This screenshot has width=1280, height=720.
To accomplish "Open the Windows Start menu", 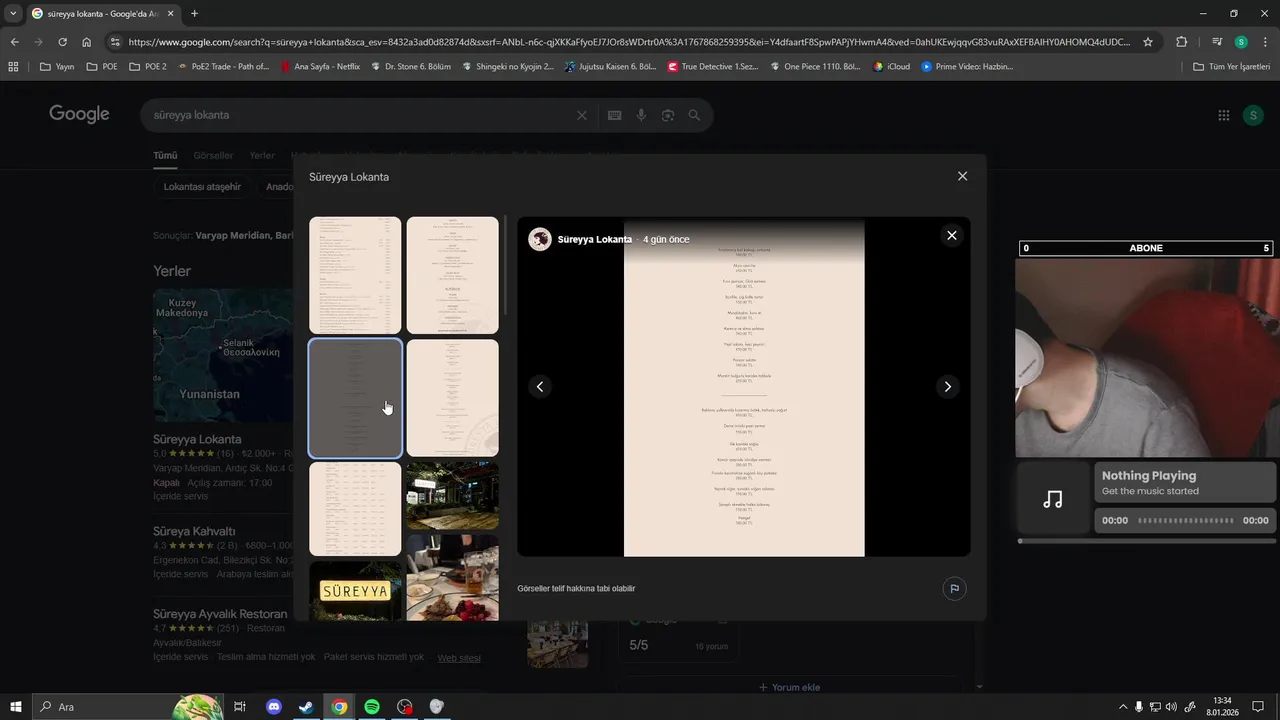I will [16, 707].
